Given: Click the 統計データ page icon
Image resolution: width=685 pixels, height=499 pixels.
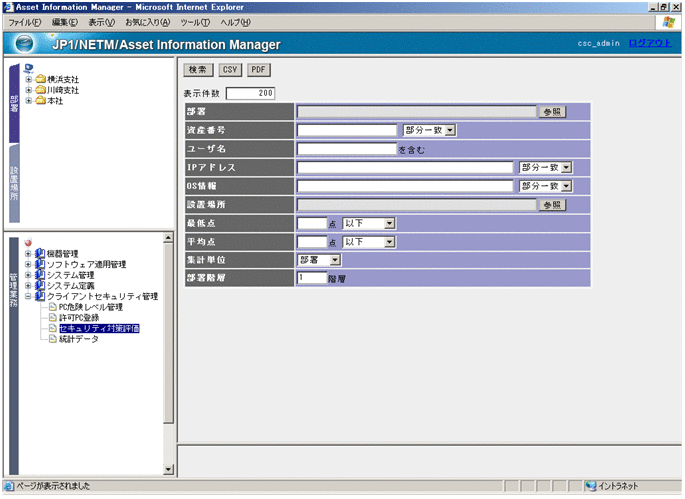Looking at the screenshot, I should (53, 340).
